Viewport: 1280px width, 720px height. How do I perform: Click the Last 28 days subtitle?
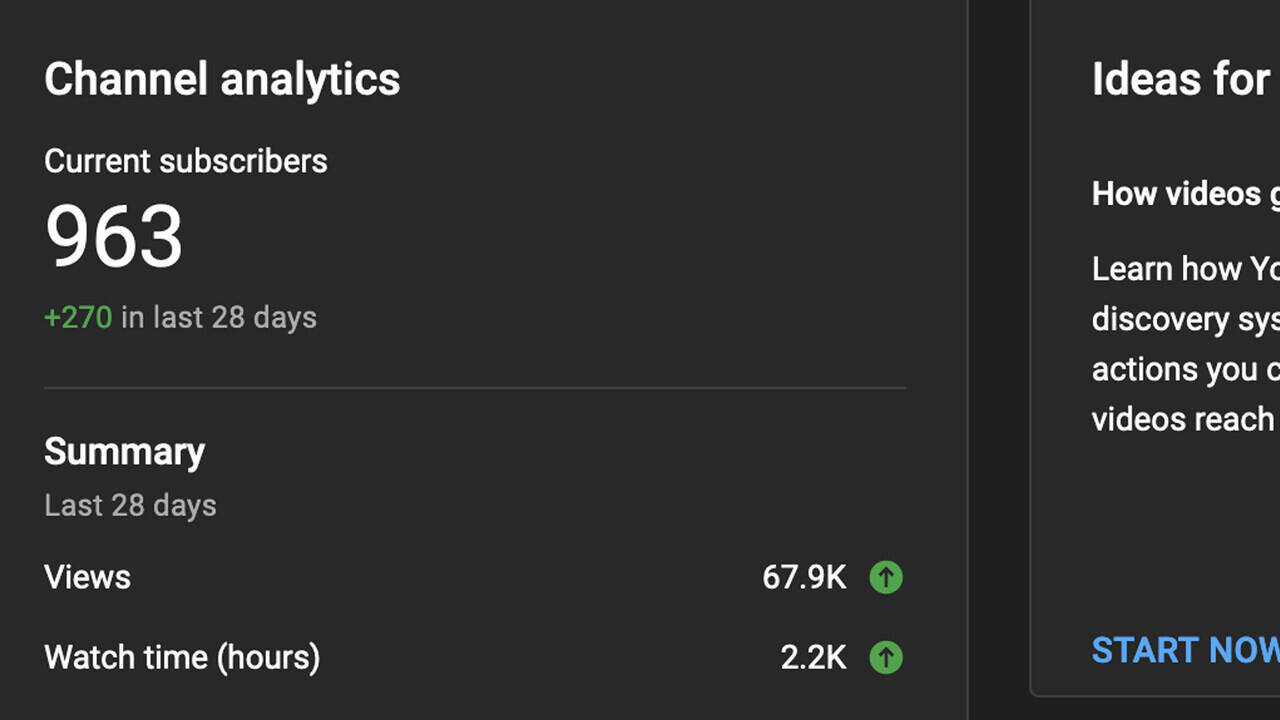pos(130,505)
